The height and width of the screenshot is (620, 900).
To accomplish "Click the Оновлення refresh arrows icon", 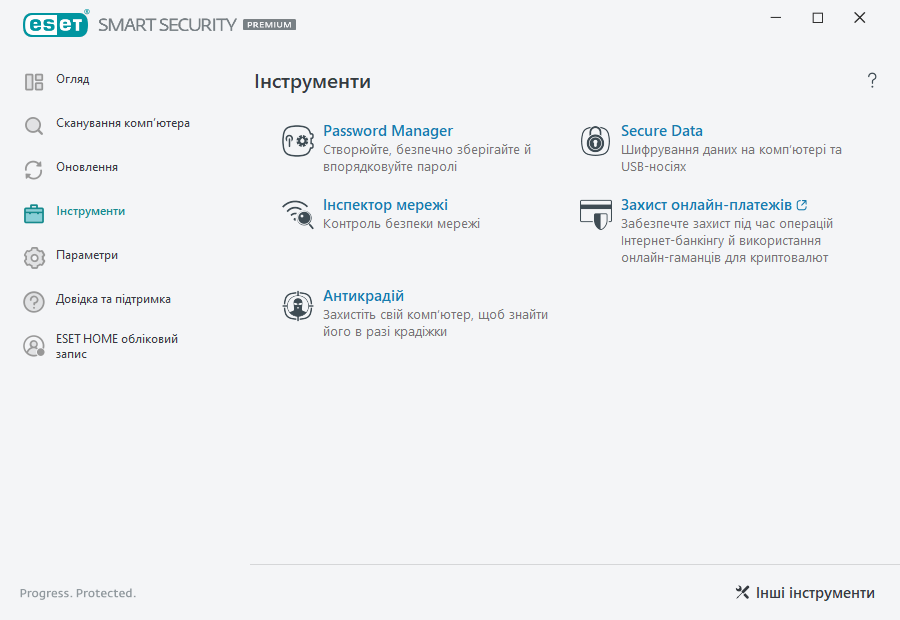I will tap(33, 167).
